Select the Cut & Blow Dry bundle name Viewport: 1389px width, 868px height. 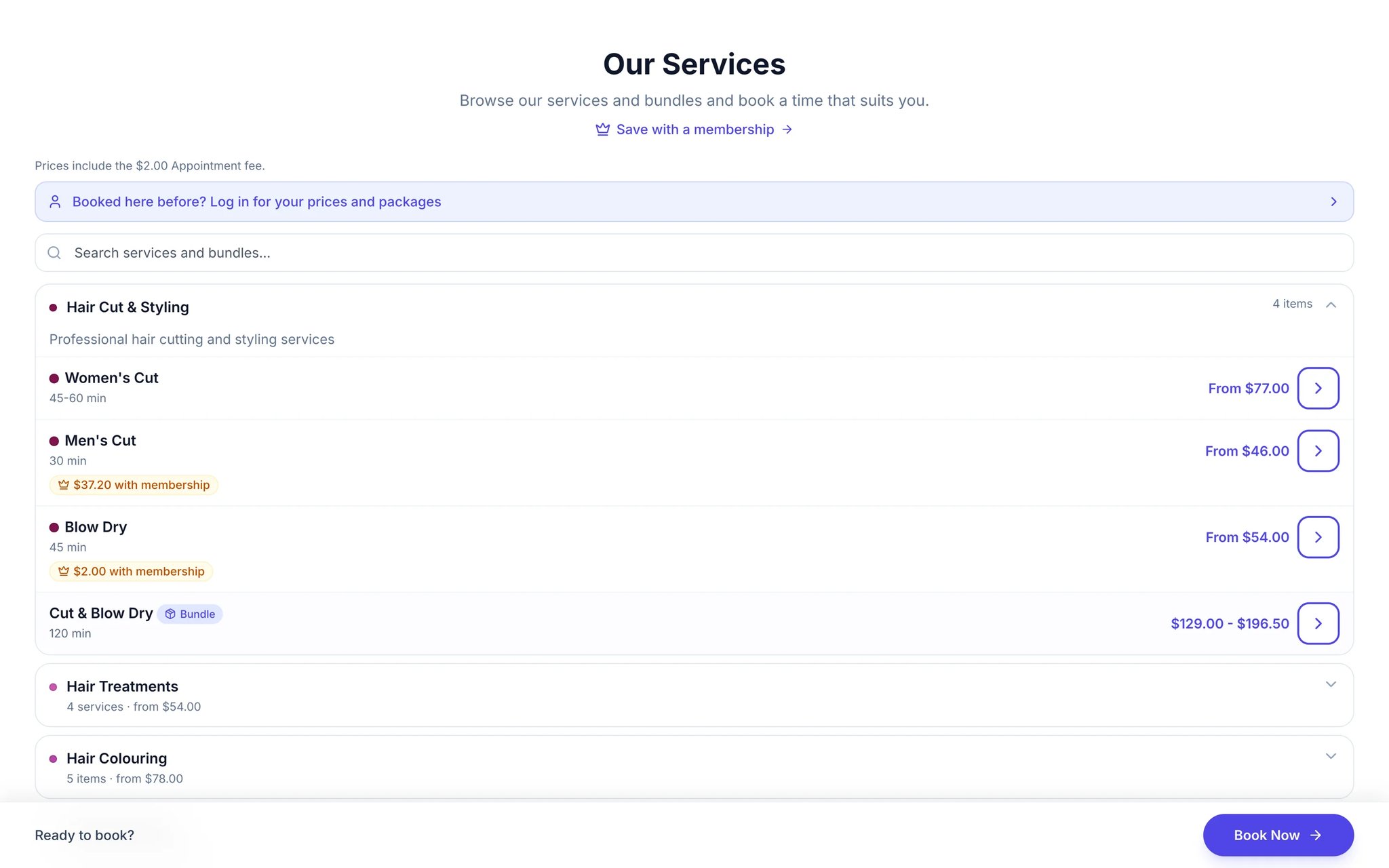(x=101, y=613)
